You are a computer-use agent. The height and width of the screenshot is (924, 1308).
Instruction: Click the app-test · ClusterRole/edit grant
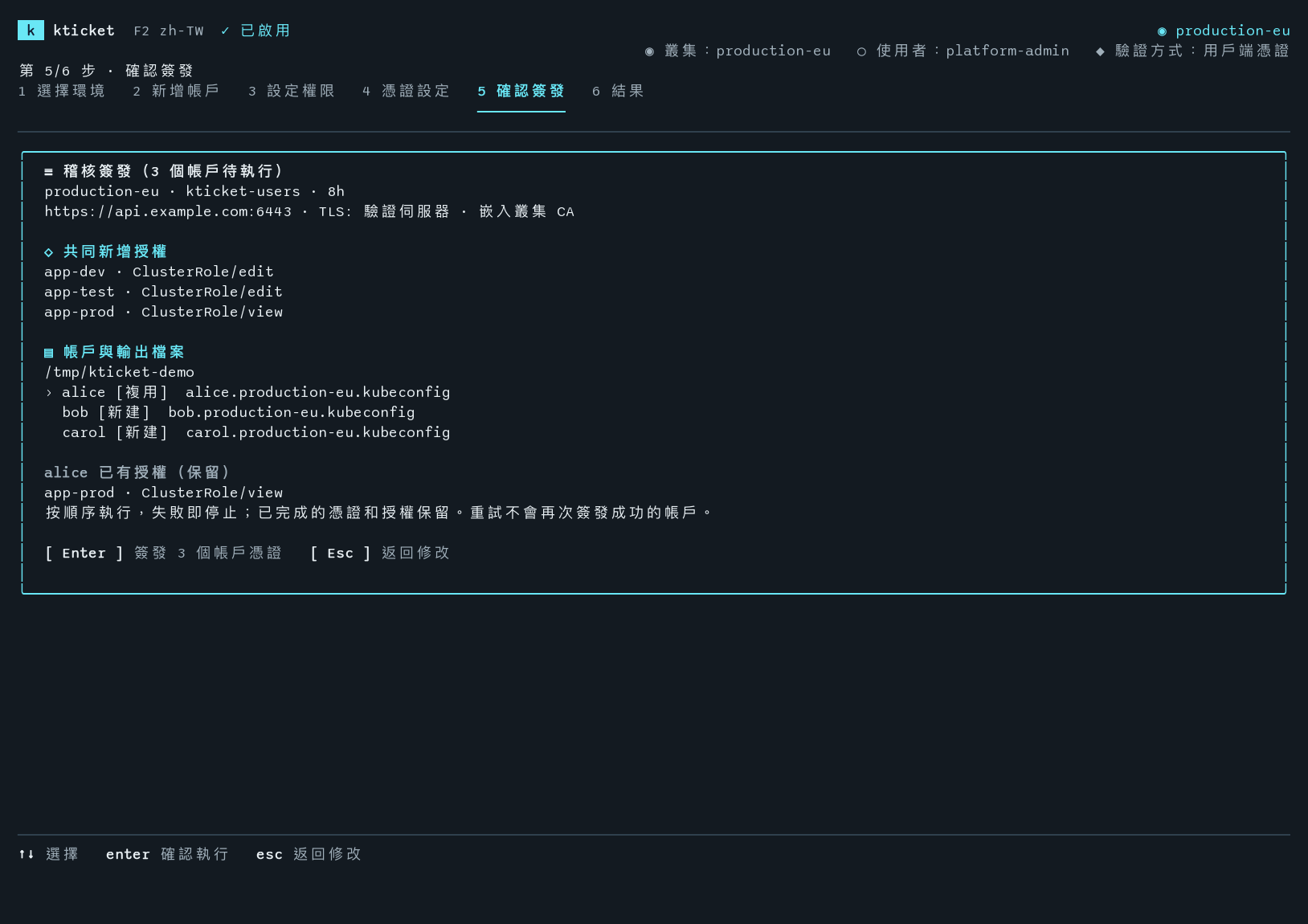point(164,292)
